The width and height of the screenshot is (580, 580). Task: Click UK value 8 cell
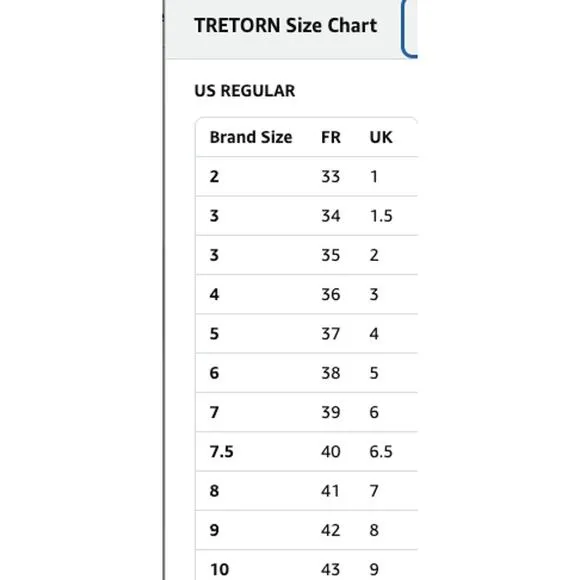374,530
